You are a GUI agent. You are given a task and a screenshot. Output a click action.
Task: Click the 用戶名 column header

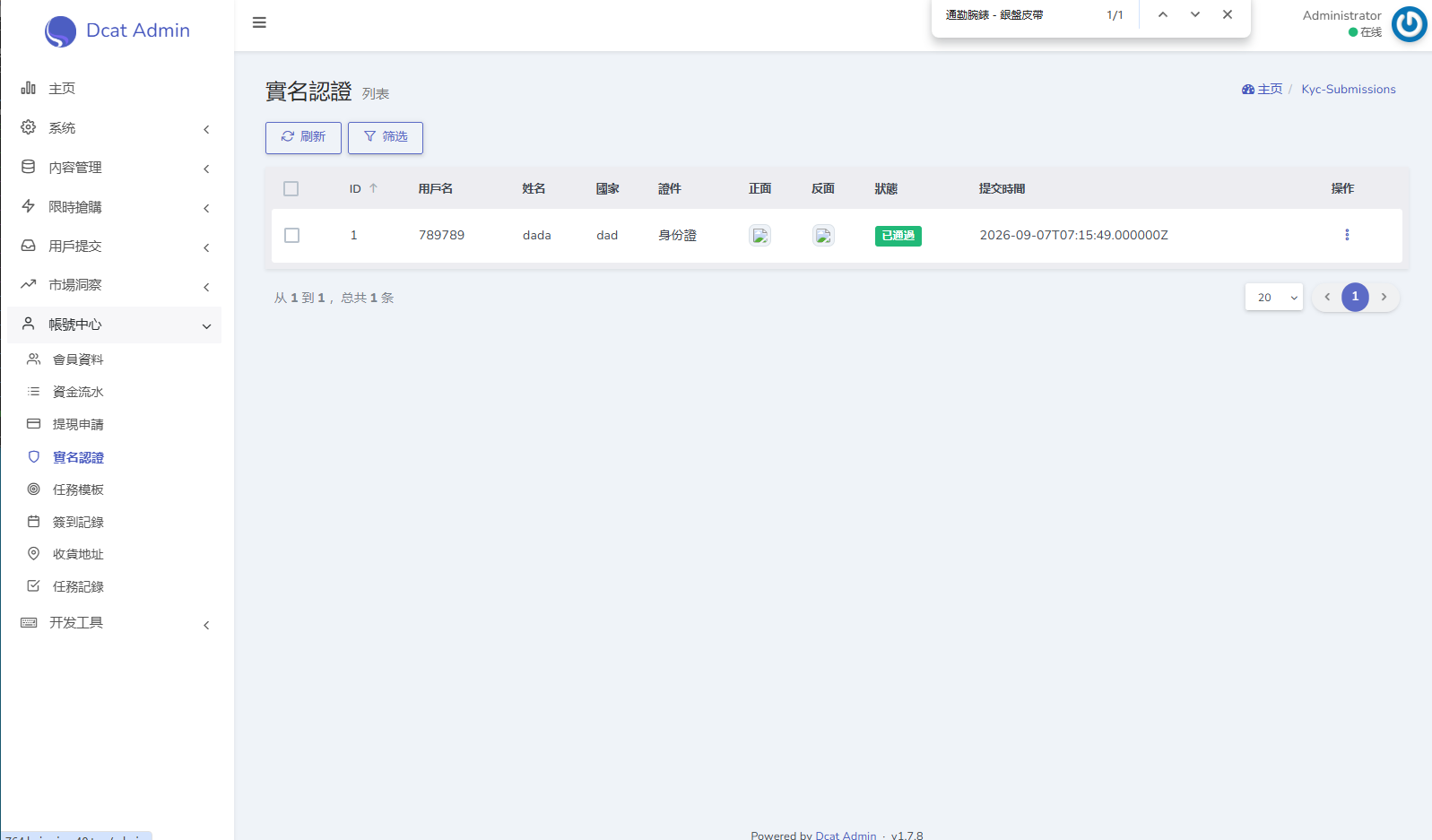pos(436,188)
